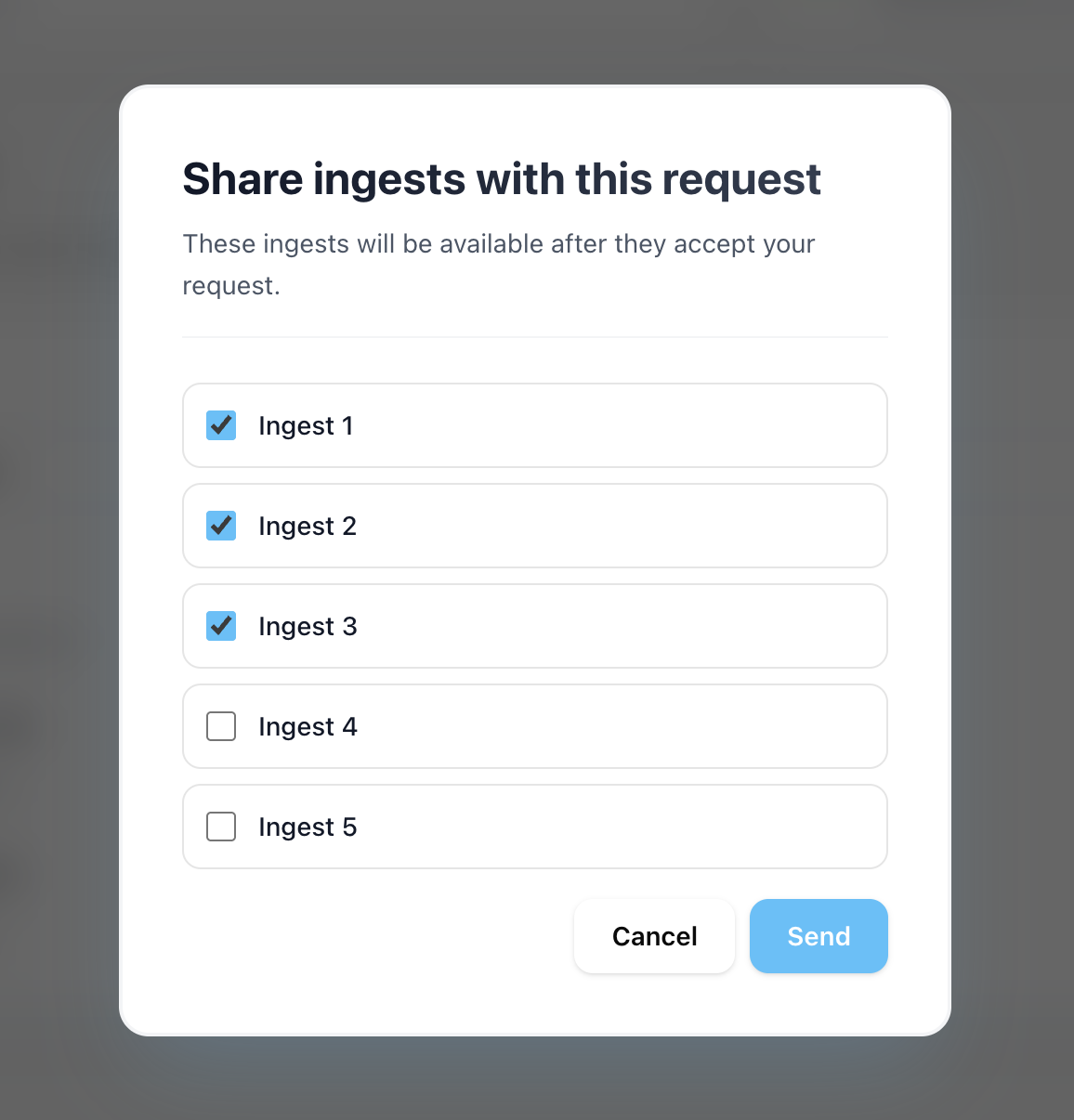Click the divider below the description
The width and height of the screenshot is (1074, 1120).
click(535, 335)
